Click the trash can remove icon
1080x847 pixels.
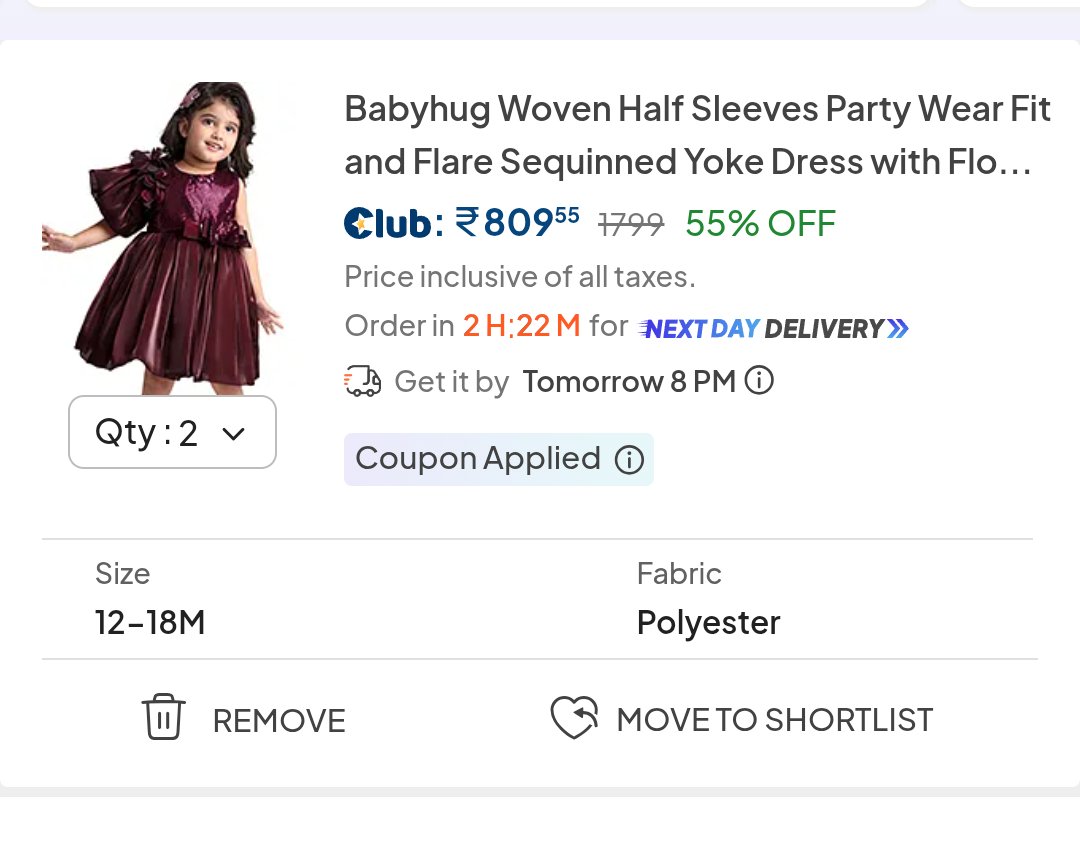pyautogui.click(x=163, y=717)
